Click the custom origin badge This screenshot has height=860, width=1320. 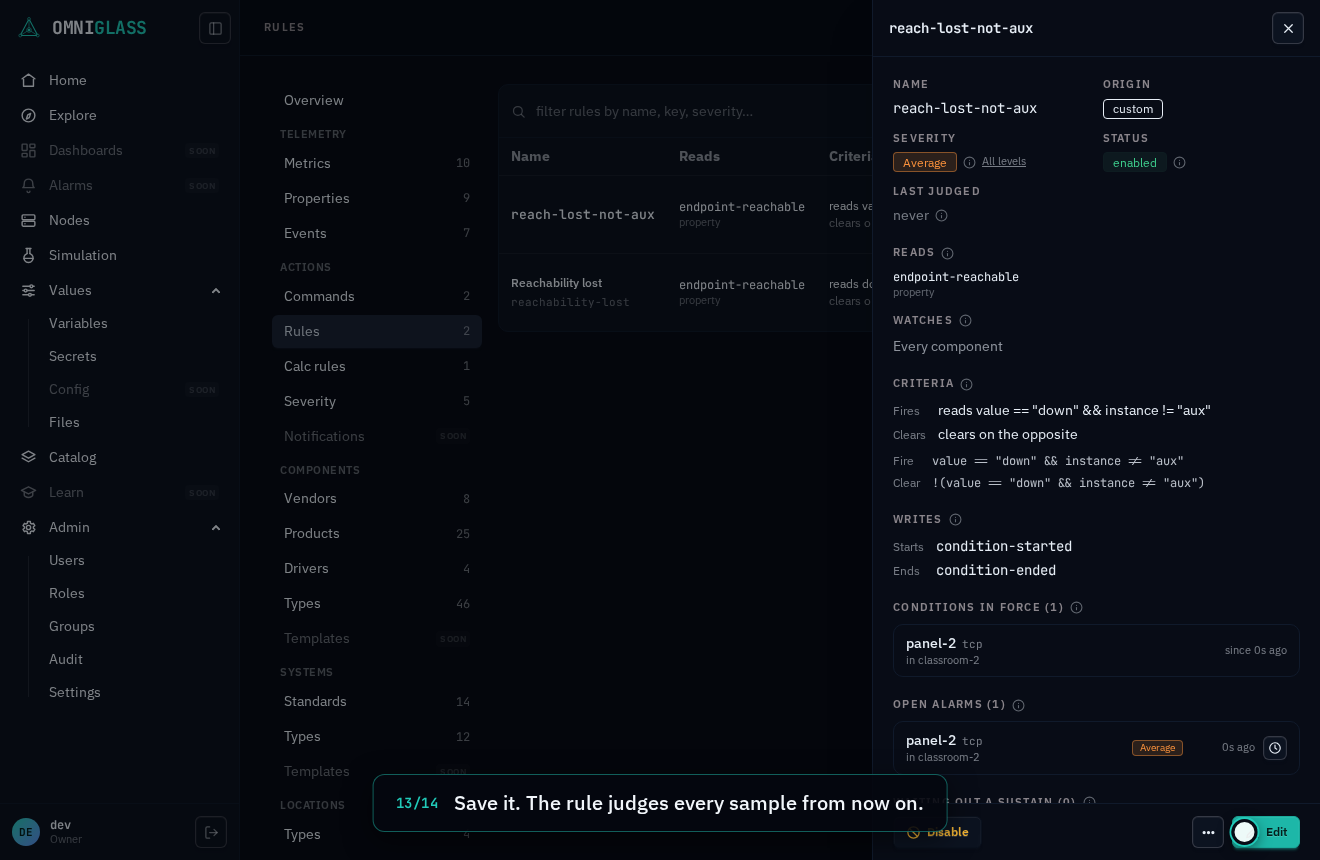(x=1133, y=109)
